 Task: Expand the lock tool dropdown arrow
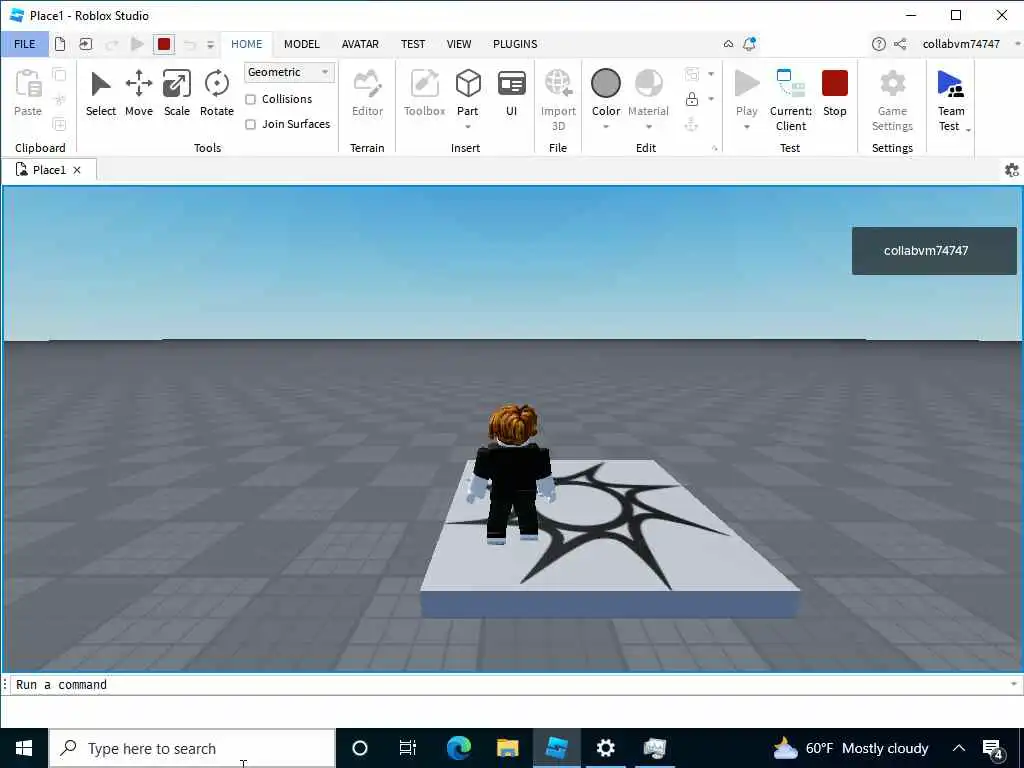pos(711,99)
